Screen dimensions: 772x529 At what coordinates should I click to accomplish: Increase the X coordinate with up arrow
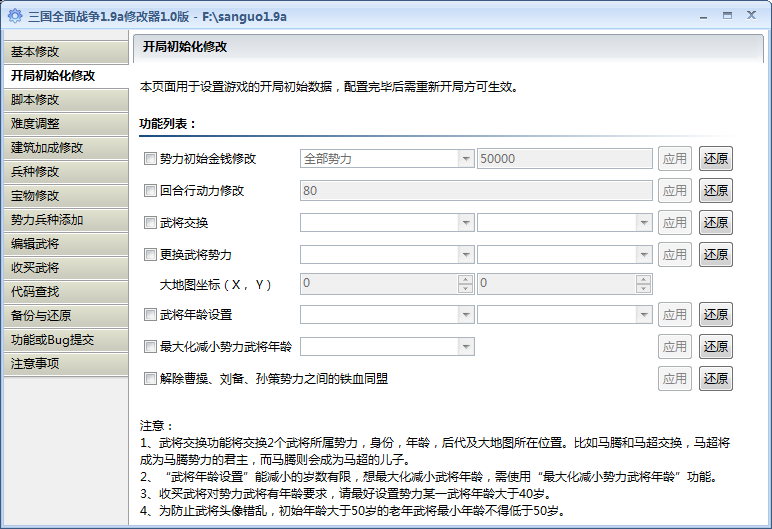(x=465, y=279)
